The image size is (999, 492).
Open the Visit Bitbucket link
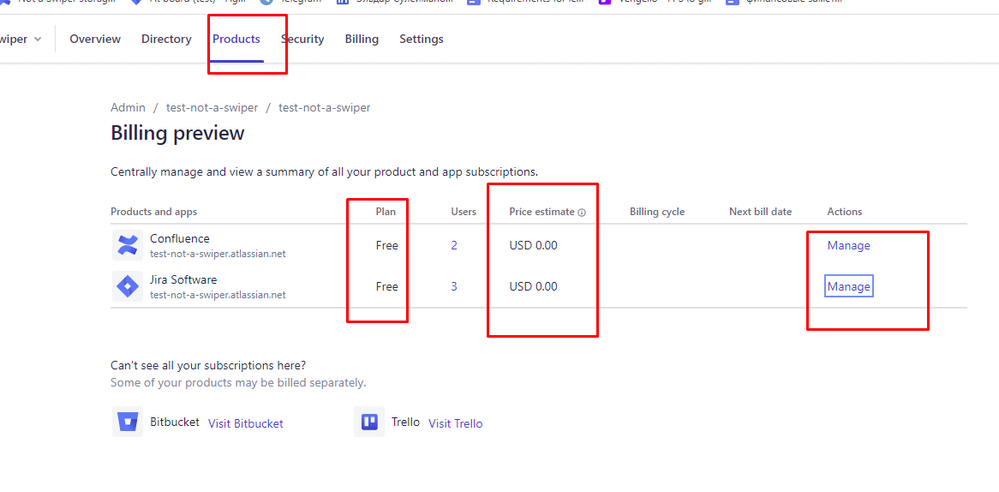[x=246, y=423]
